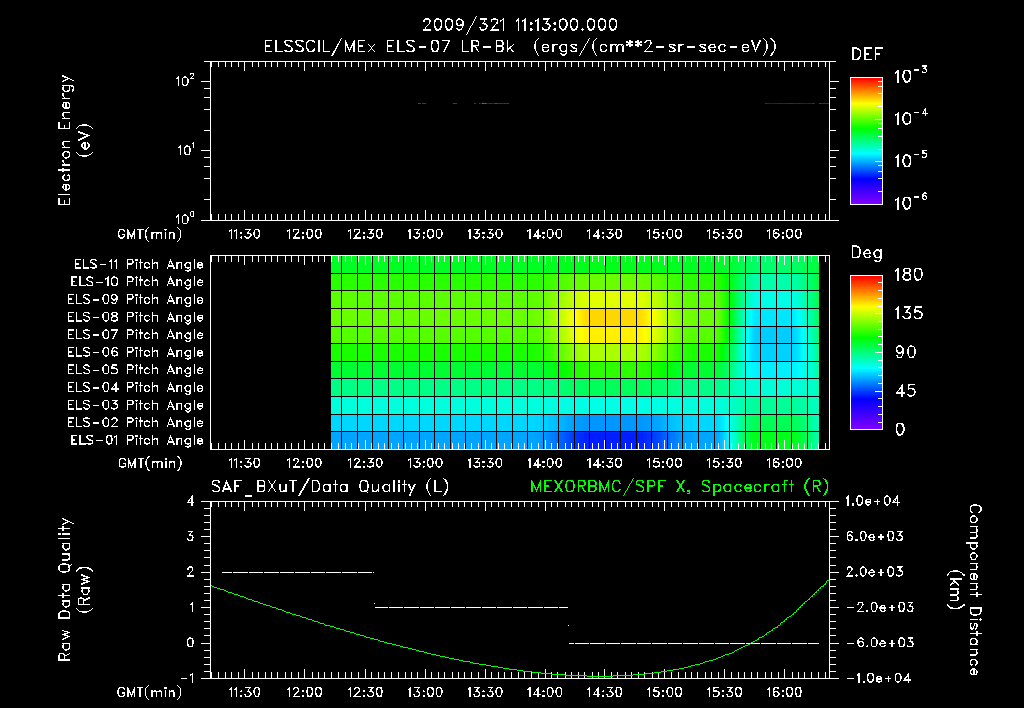Click the Component Distance (km) axis label
Viewport: 1024px width, 708px height.
pyautogui.click(x=965, y=589)
